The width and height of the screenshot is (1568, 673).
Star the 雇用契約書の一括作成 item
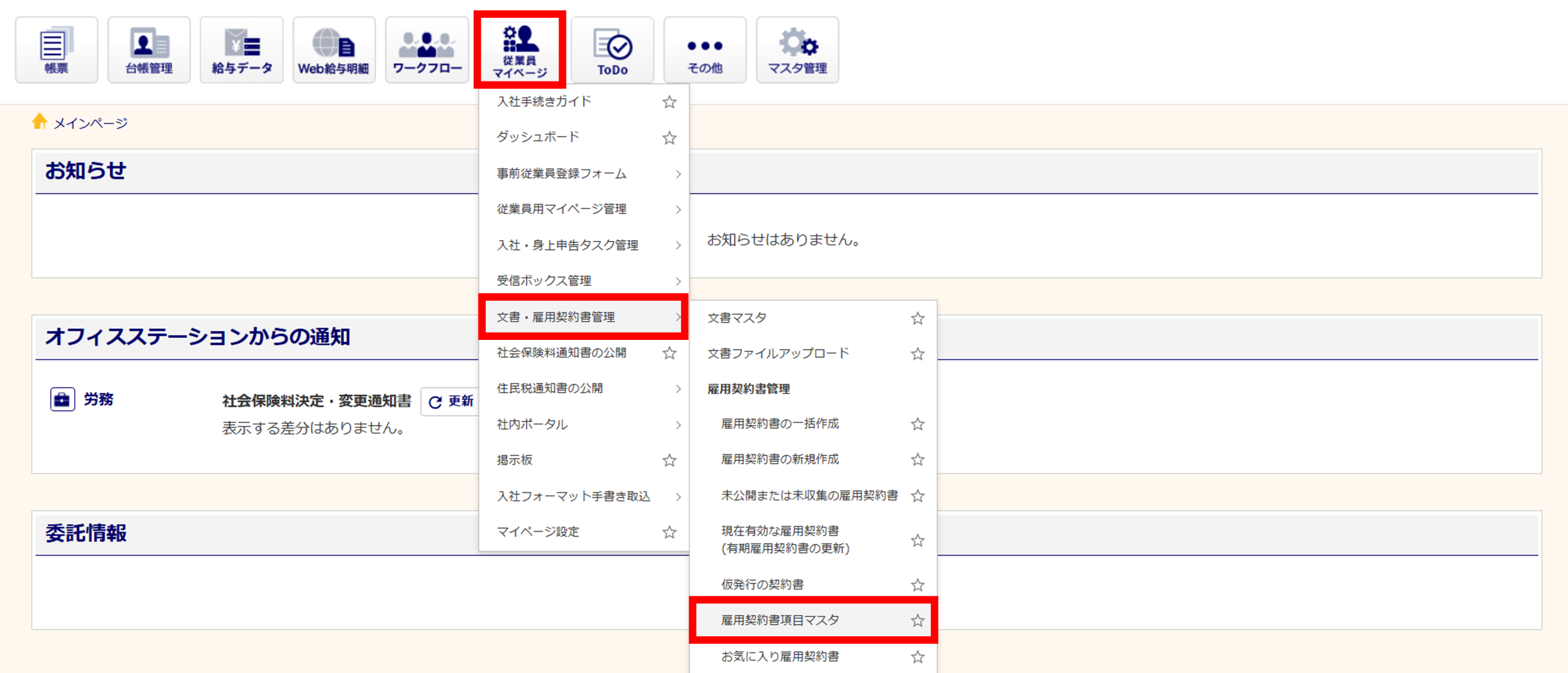918,424
